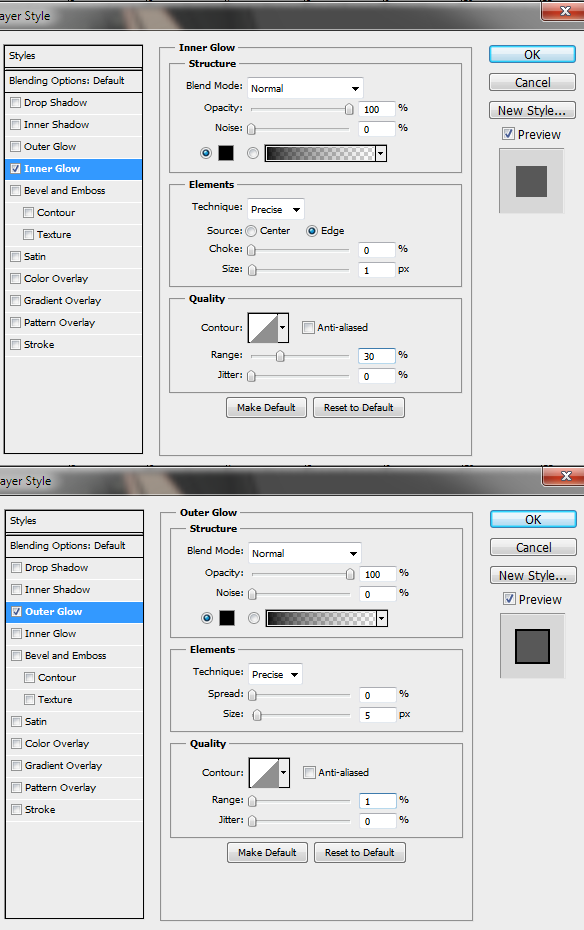Click the Outer Glow gradient preview bar

321,619
